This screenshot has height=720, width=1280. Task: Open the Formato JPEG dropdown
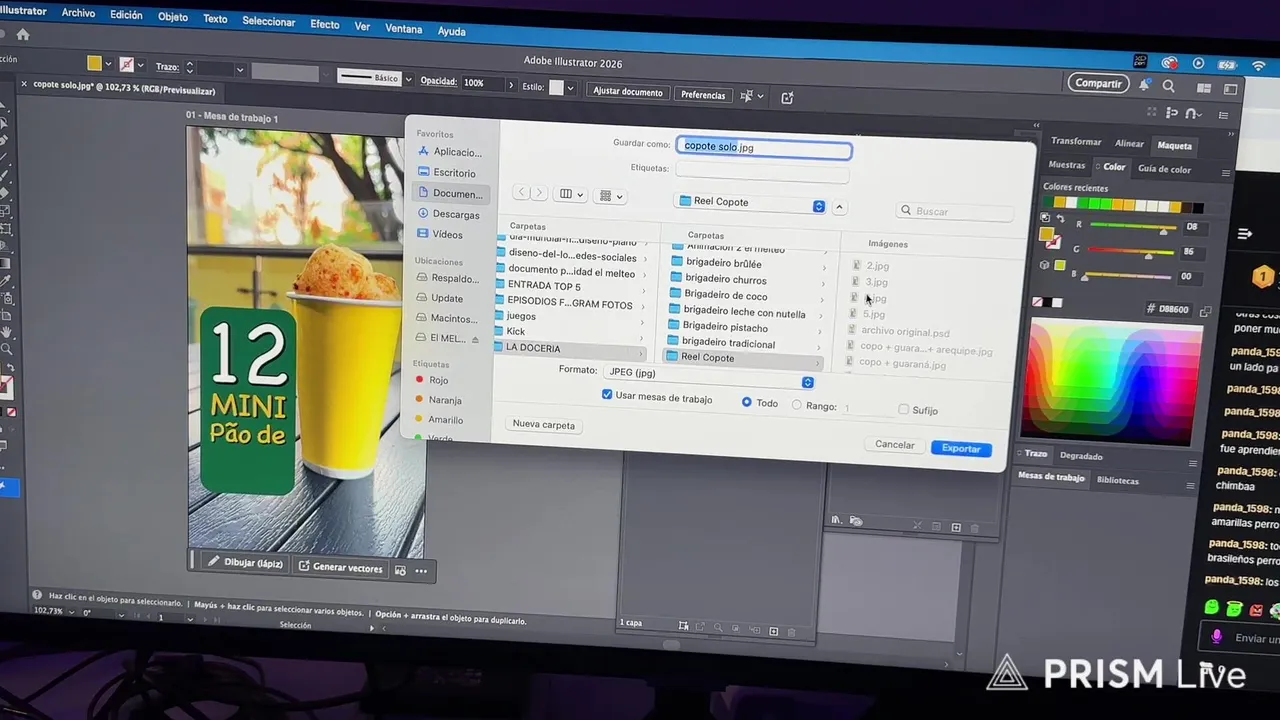pos(709,376)
